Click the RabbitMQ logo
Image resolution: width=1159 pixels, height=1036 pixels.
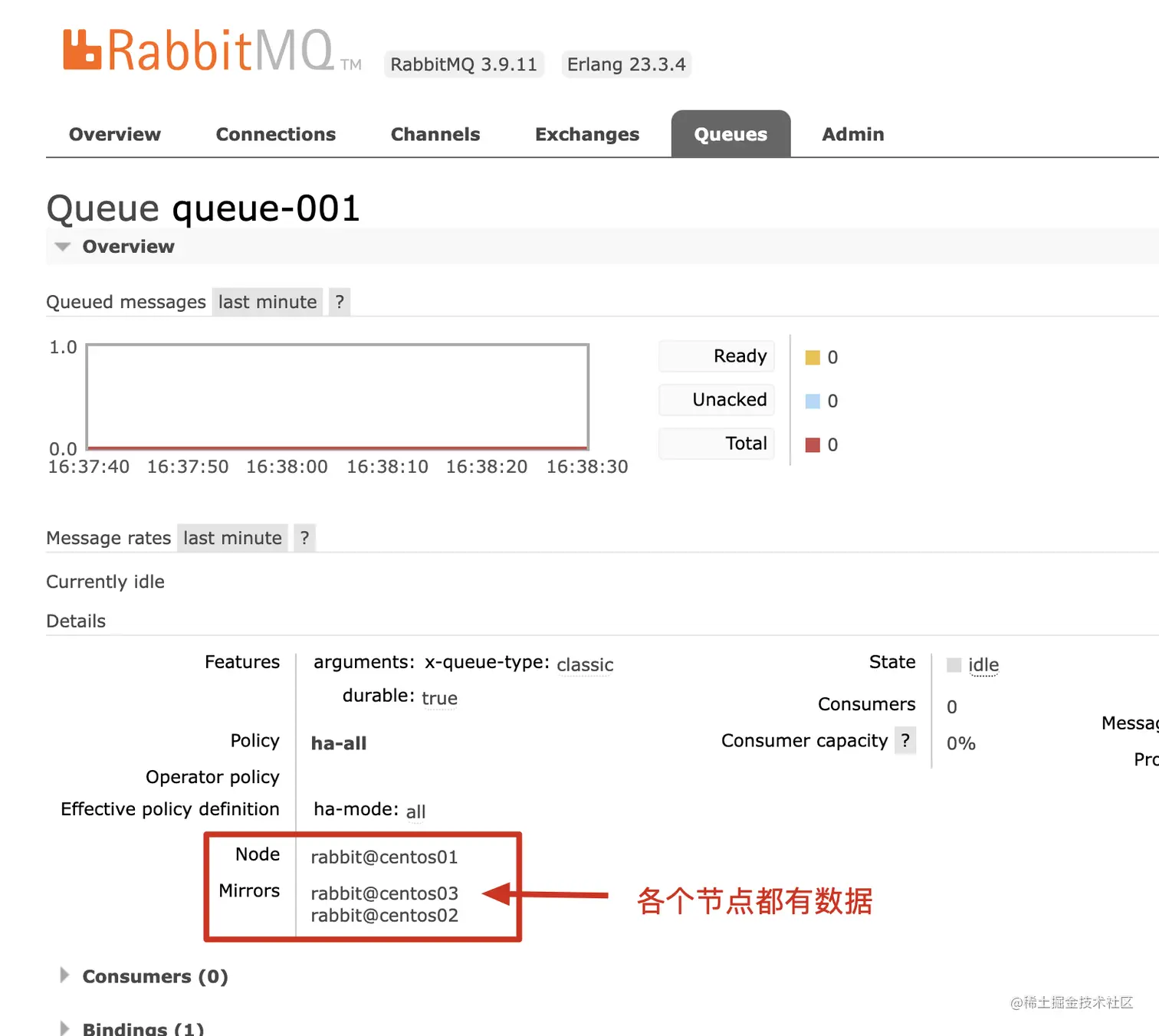point(212,51)
